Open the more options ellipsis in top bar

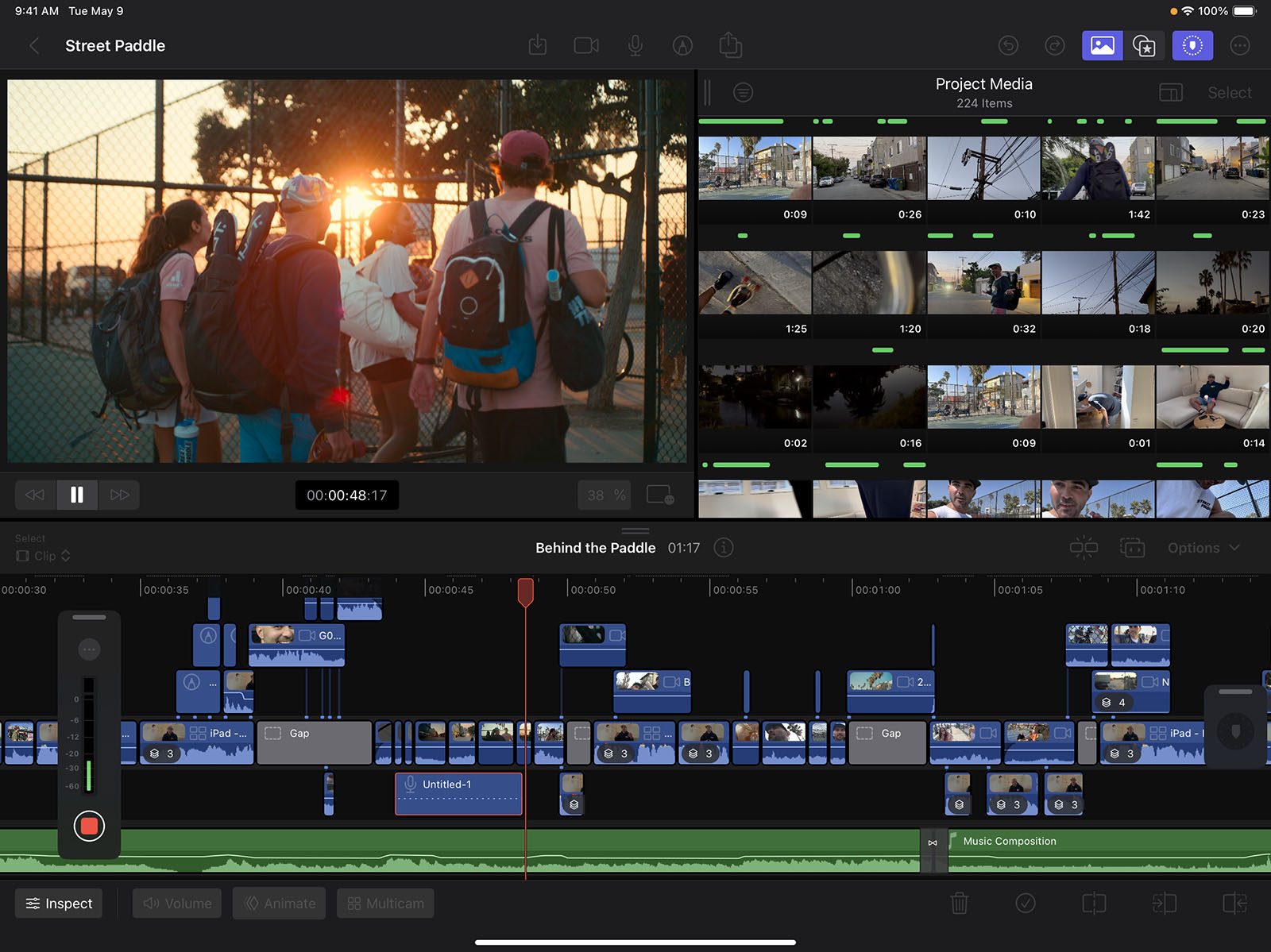[x=1240, y=46]
